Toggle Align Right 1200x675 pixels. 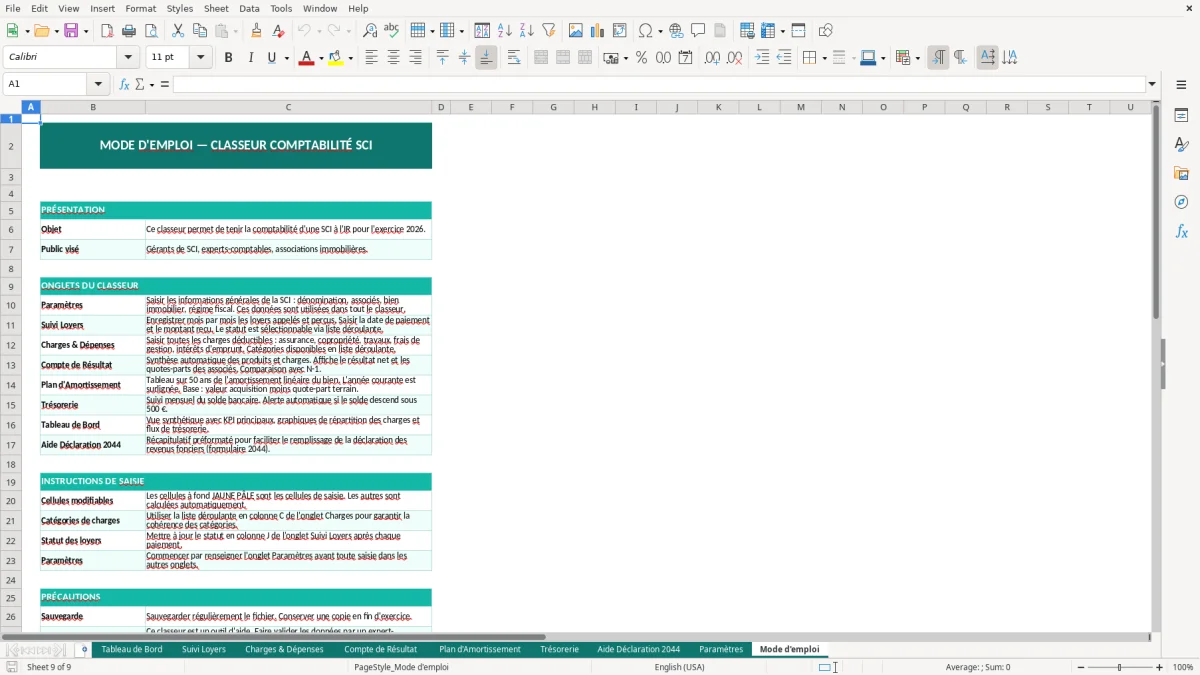click(415, 58)
